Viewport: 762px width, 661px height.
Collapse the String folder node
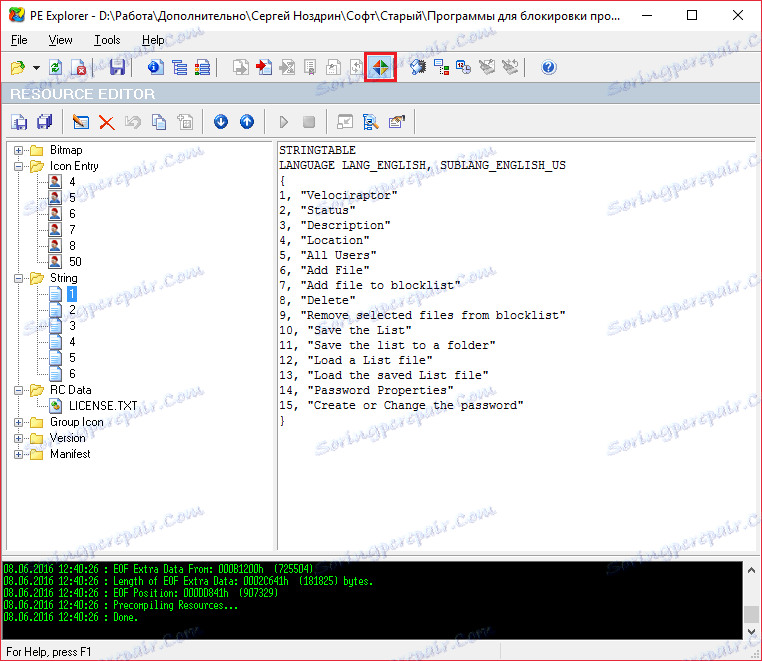click(x=18, y=278)
